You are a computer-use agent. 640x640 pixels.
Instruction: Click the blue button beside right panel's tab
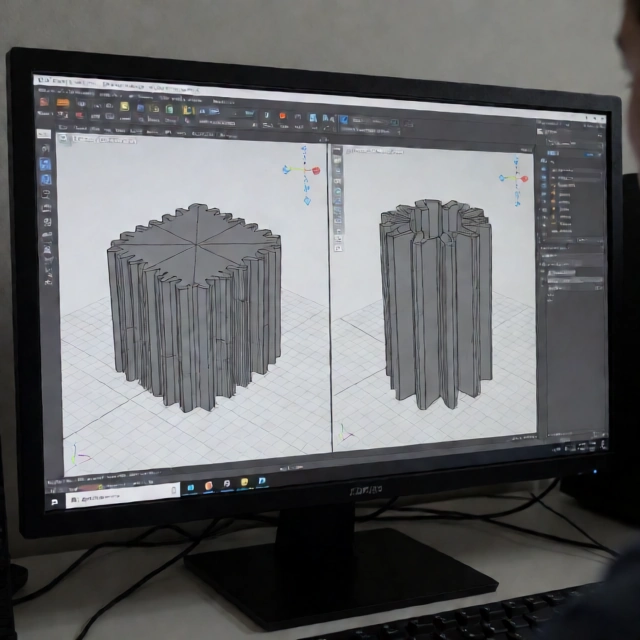(x=591, y=155)
